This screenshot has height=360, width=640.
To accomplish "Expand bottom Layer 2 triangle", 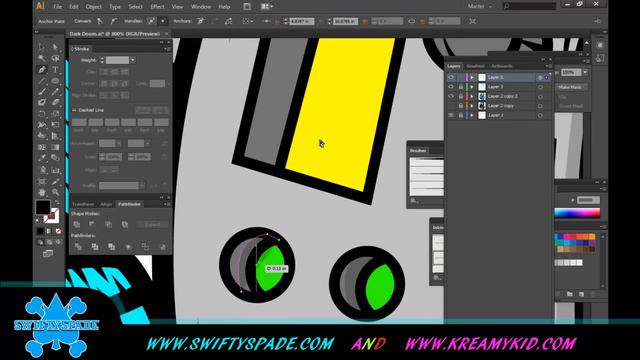I will coord(472,116).
